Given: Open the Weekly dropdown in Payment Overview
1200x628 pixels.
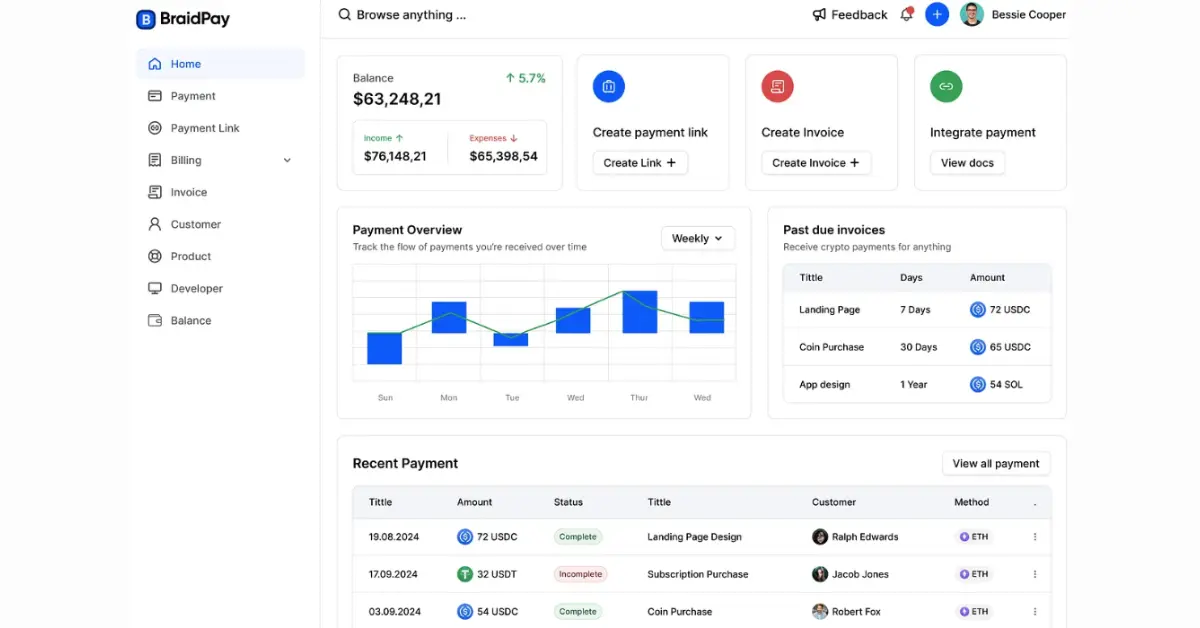Looking at the screenshot, I should 697,238.
